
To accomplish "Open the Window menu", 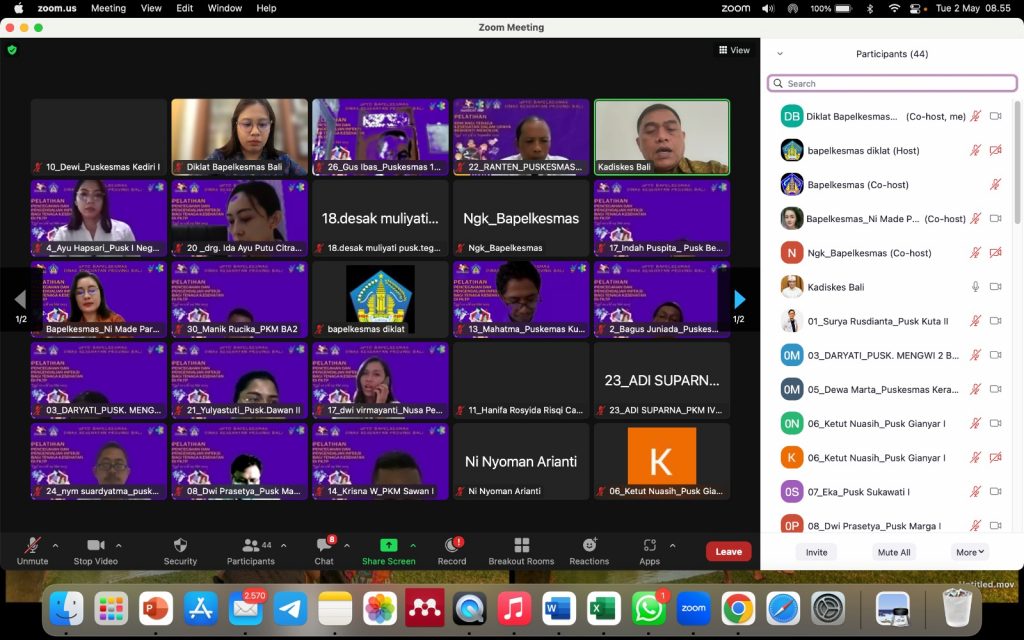I will click(x=223, y=8).
